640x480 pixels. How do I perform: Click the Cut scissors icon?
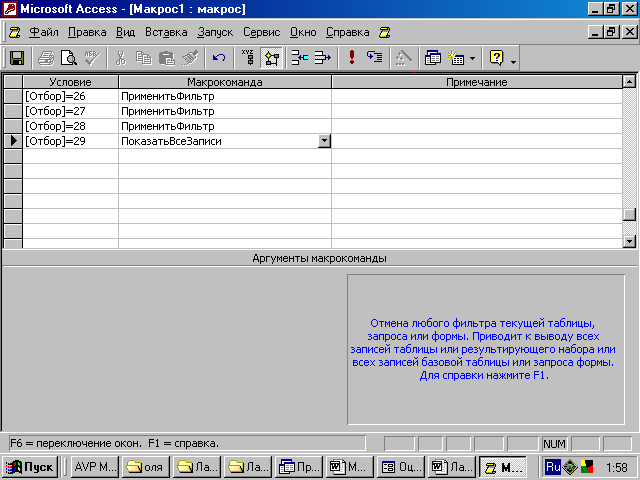pos(120,58)
